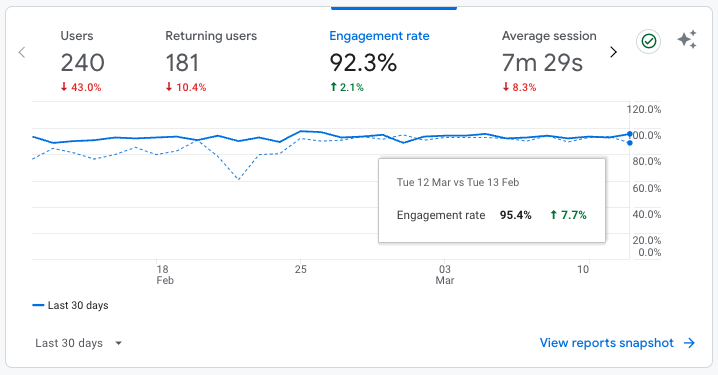718x375 pixels.
Task: Click the 10 x-axis date label
Action: click(x=582, y=269)
